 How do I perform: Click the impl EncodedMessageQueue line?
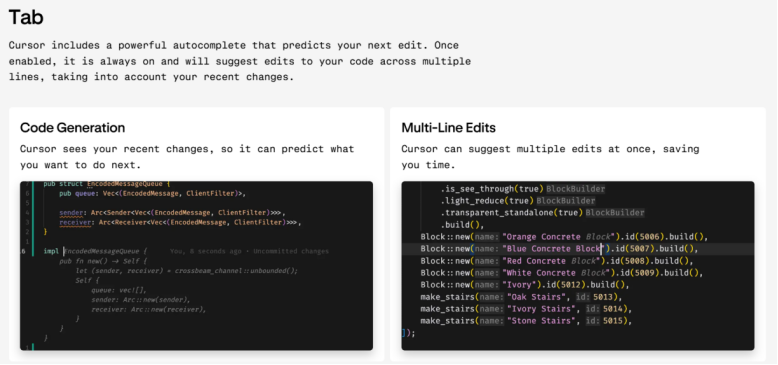click(95, 251)
